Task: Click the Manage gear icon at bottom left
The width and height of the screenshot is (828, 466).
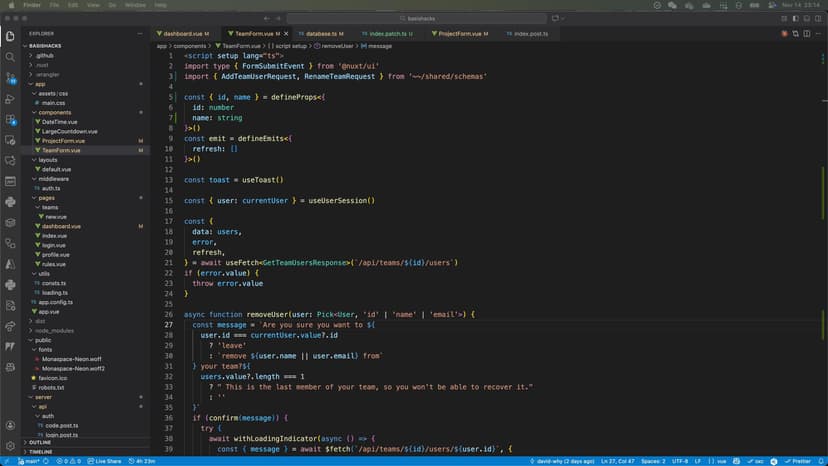Action: [x=10, y=445]
